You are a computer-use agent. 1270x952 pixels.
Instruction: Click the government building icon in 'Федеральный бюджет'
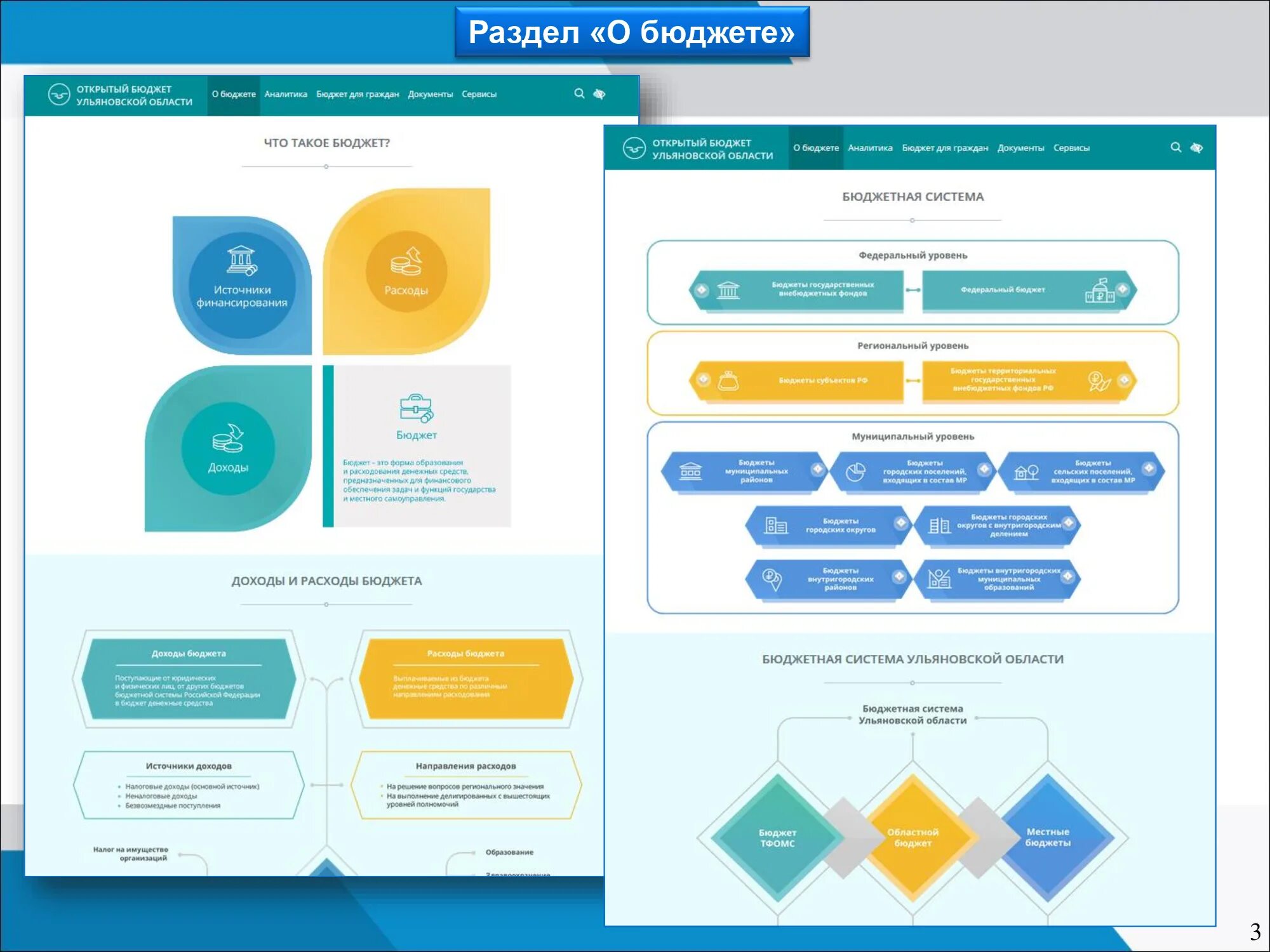tap(1100, 290)
